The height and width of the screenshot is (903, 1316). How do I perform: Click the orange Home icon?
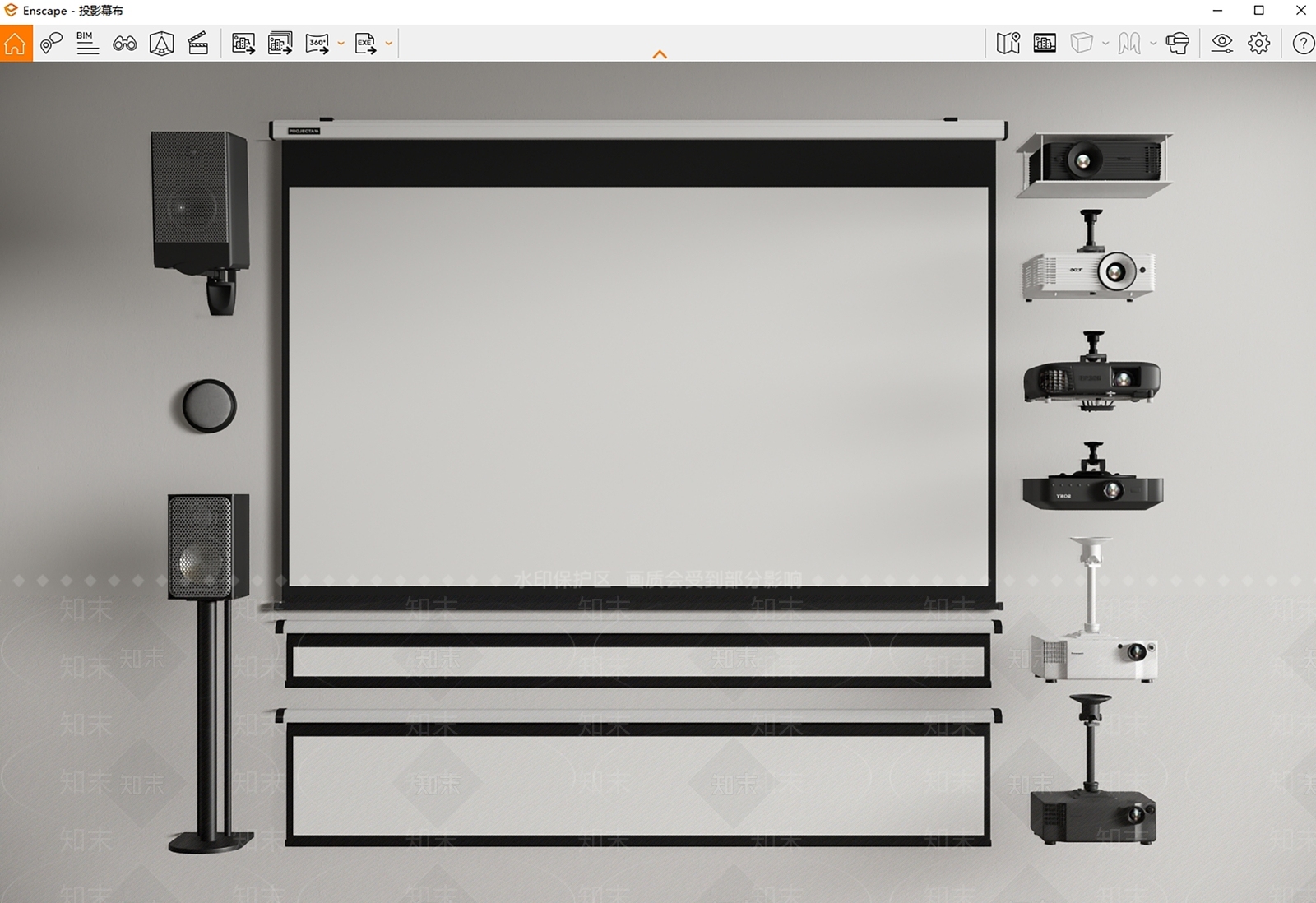(16, 44)
